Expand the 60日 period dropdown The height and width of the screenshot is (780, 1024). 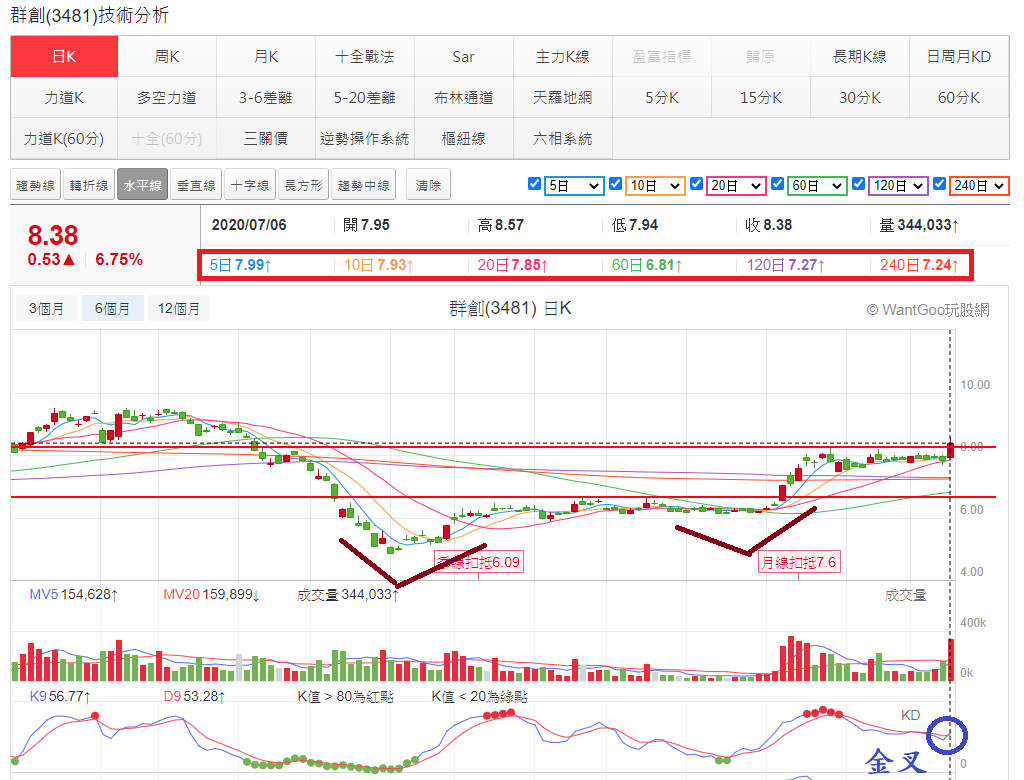tap(817, 186)
